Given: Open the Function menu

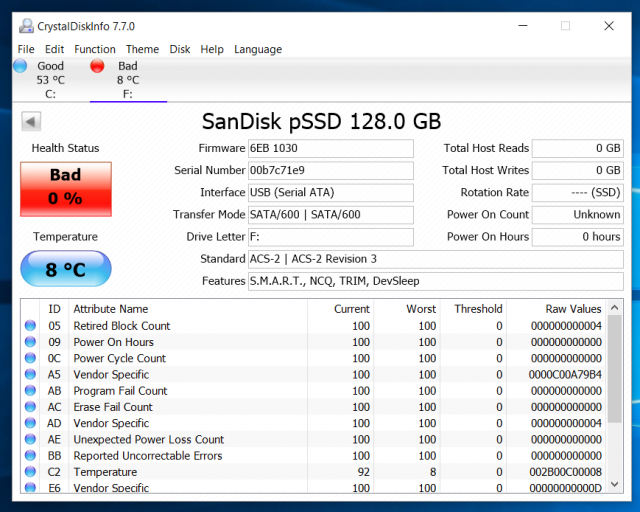Looking at the screenshot, I should click(x=95, y=49).
